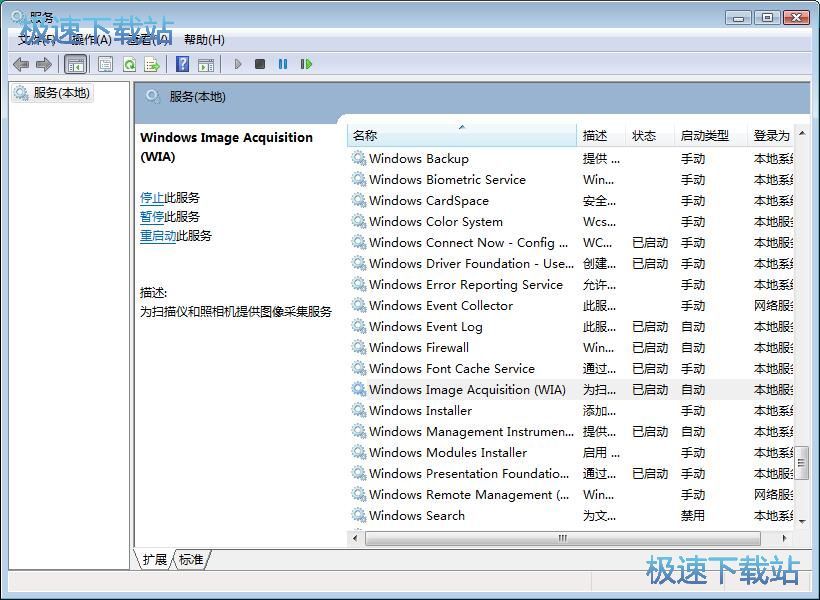Click the gear icon of Windows Modules Installer
This screenshot has height=600, width=820.
click(x=359, y=452)
